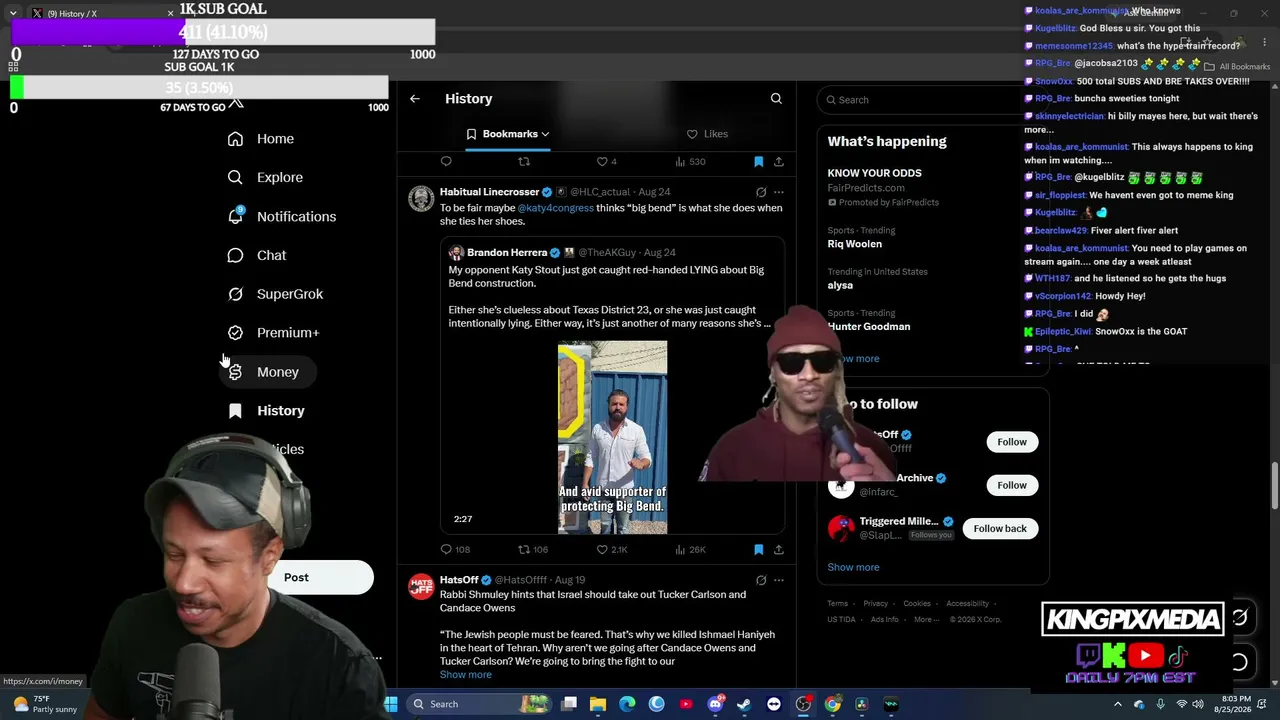Expand the More footer menu
This screenshot has height=720, width=1280.
click(926, 620)
